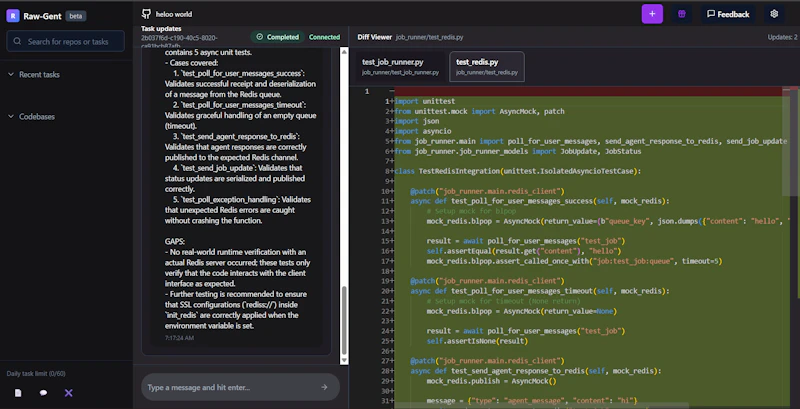Click the job_runner/test_redis.py path in header
Image resolution: width=800 pixels, height=409 pixels.
pyautogui.click(x=430, y=37)
